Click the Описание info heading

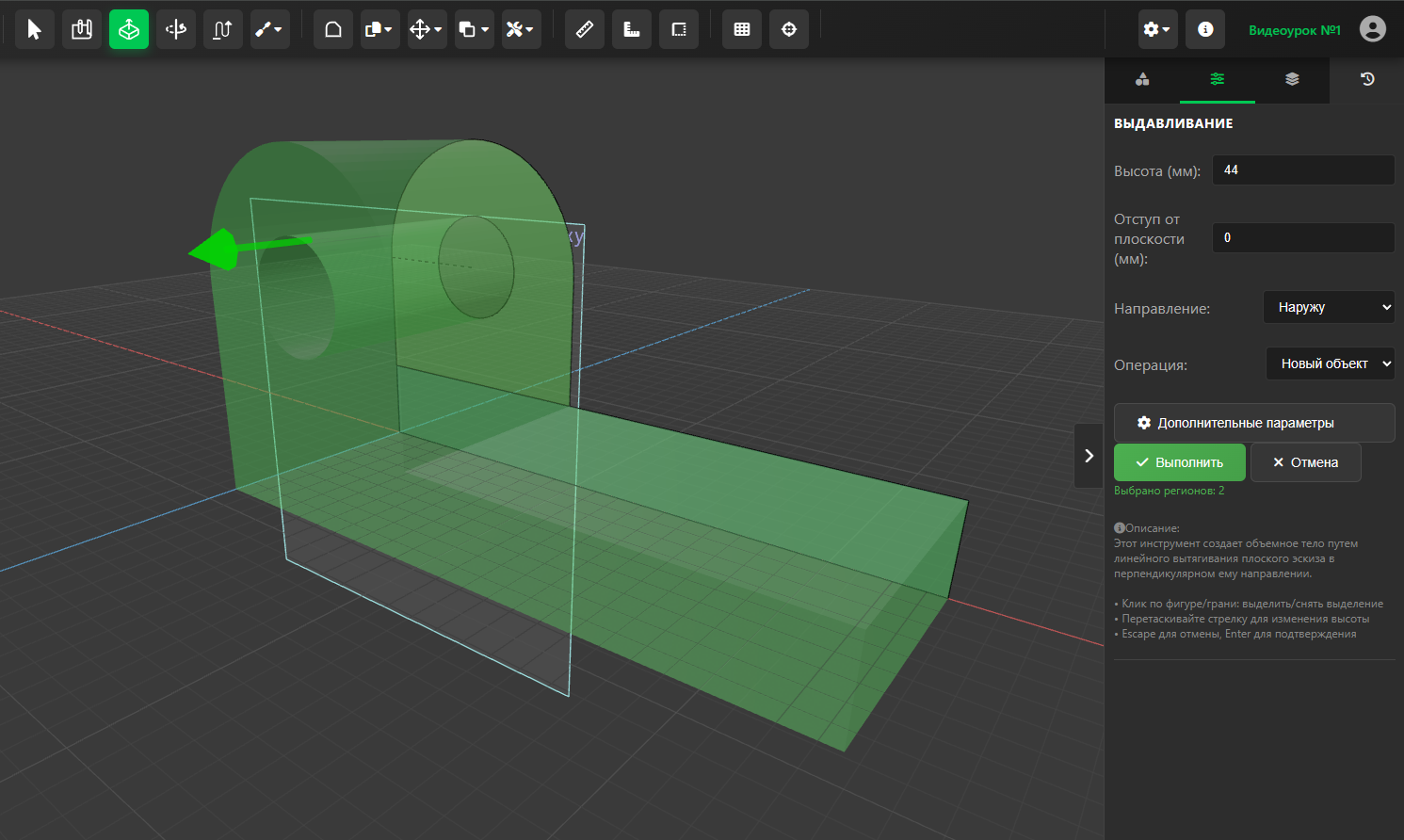click(x=1147, y=528)
